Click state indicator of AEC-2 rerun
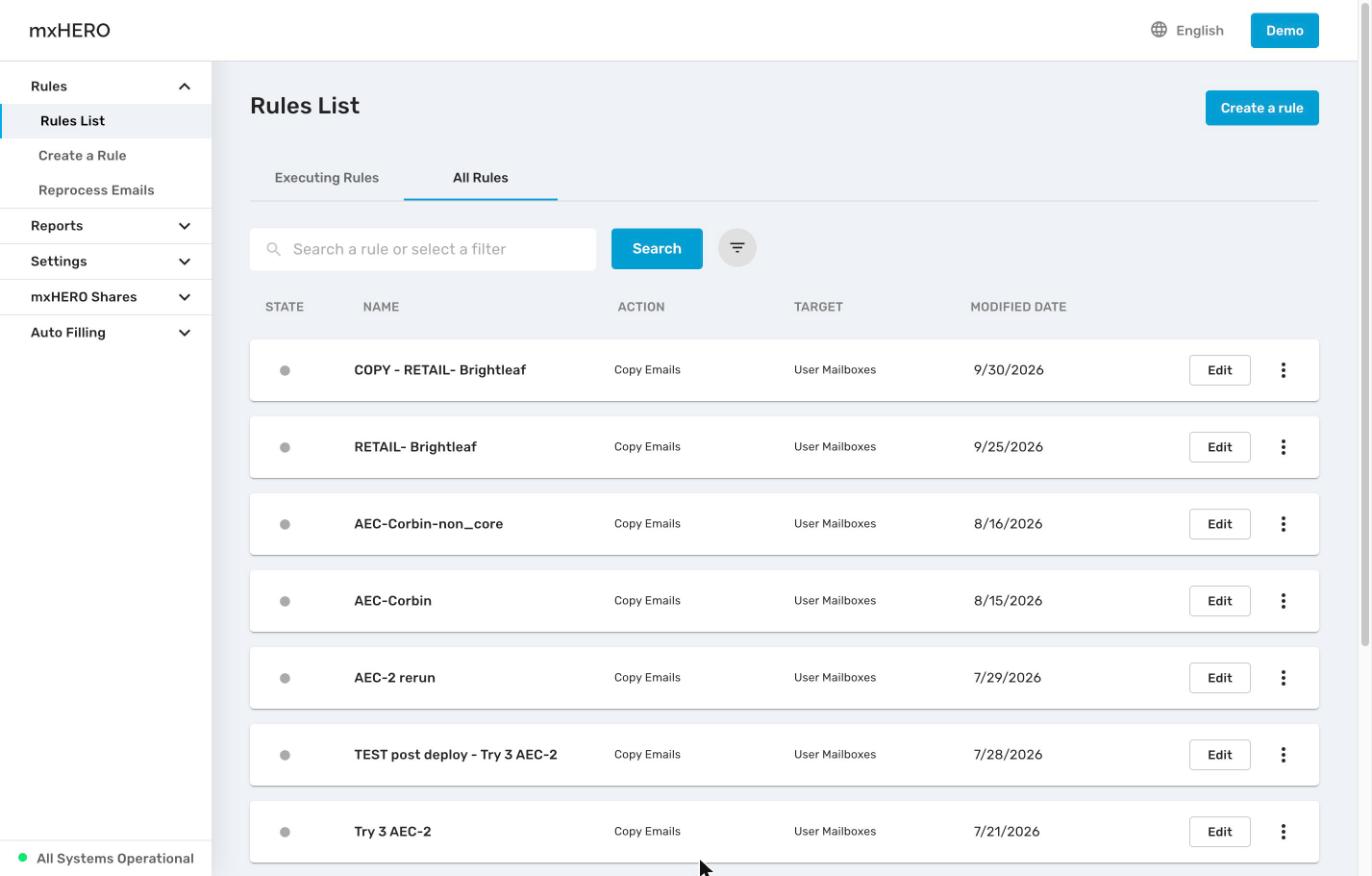The height and width of the screenshot is (876, 1372). click(285, 678)
